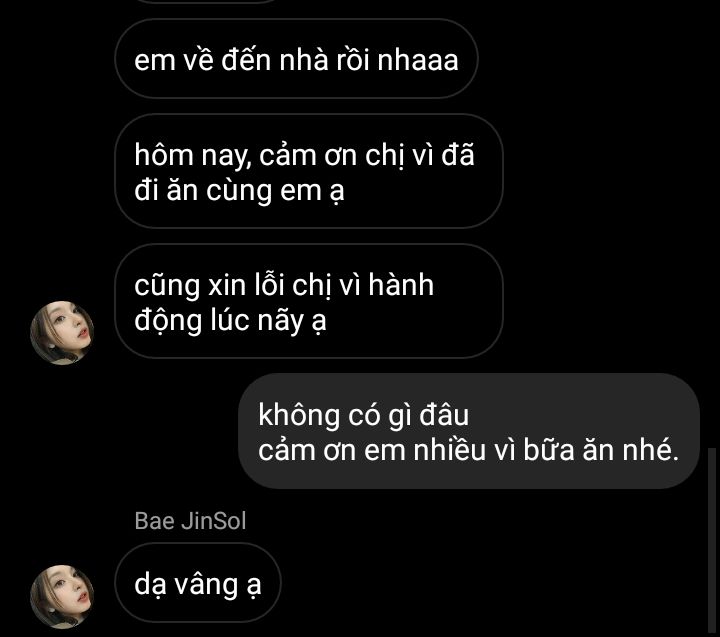Image resolution: width=720 pixels, height=637 pixels.
Task: Click the line 'động lúc nãy ạ'
Action: pos(231,321)
